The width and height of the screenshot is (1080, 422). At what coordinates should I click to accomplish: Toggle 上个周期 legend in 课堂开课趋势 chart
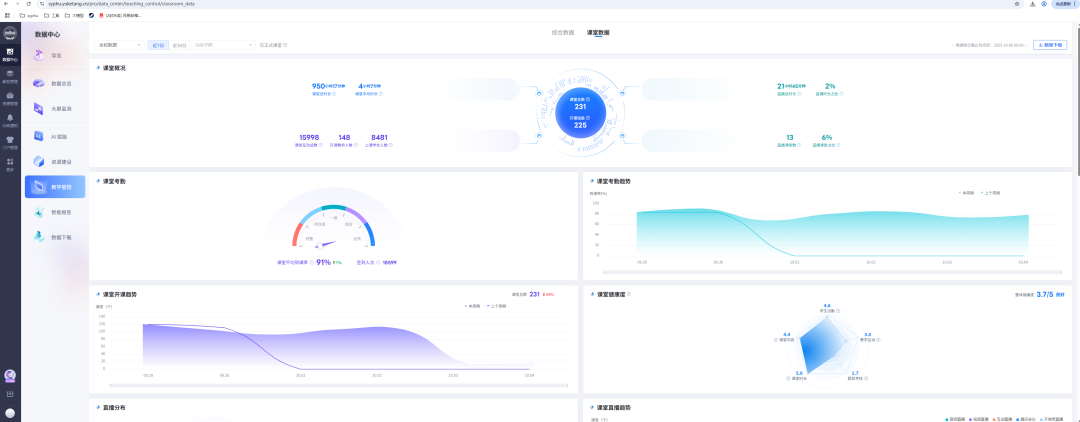point(498,306)
